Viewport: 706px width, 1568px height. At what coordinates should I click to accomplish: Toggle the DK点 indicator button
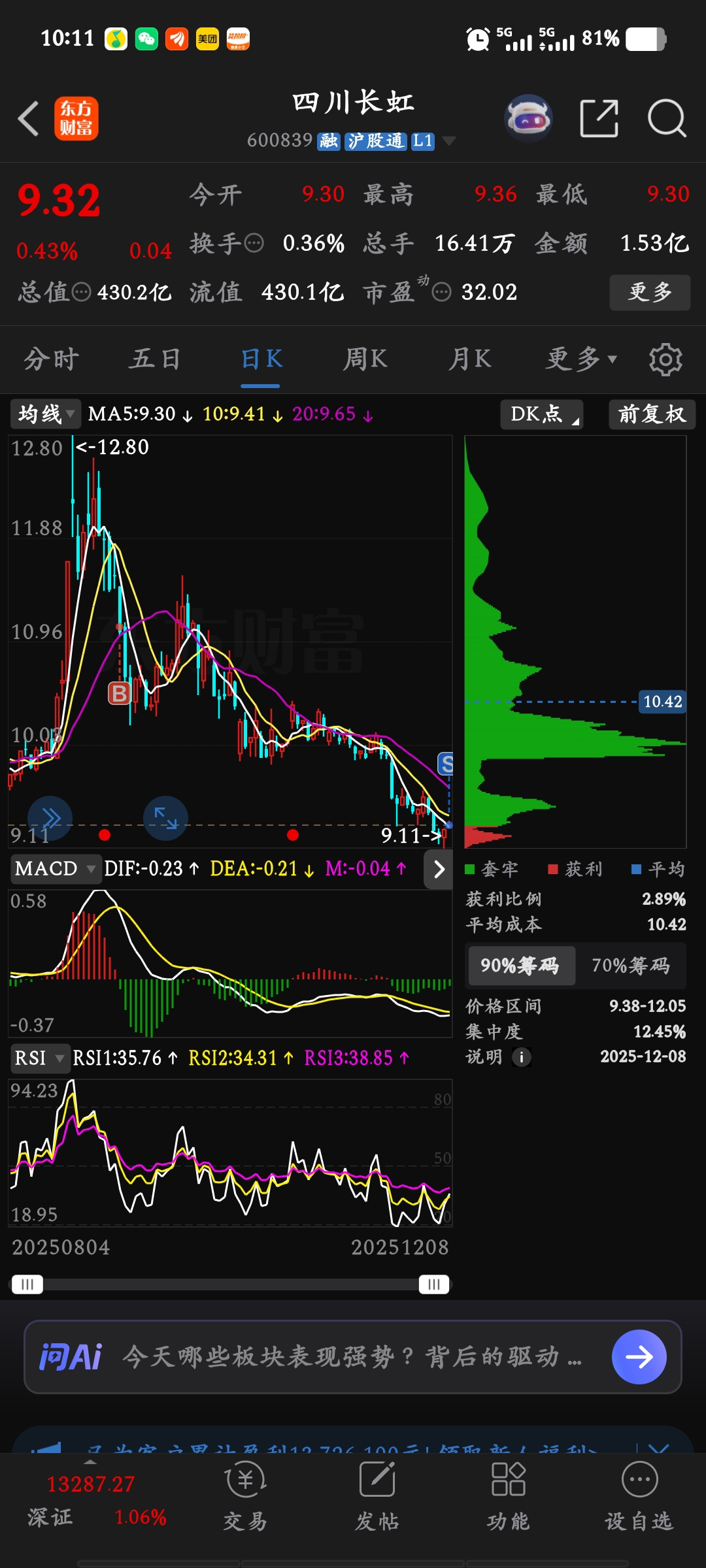coord(542,414)
